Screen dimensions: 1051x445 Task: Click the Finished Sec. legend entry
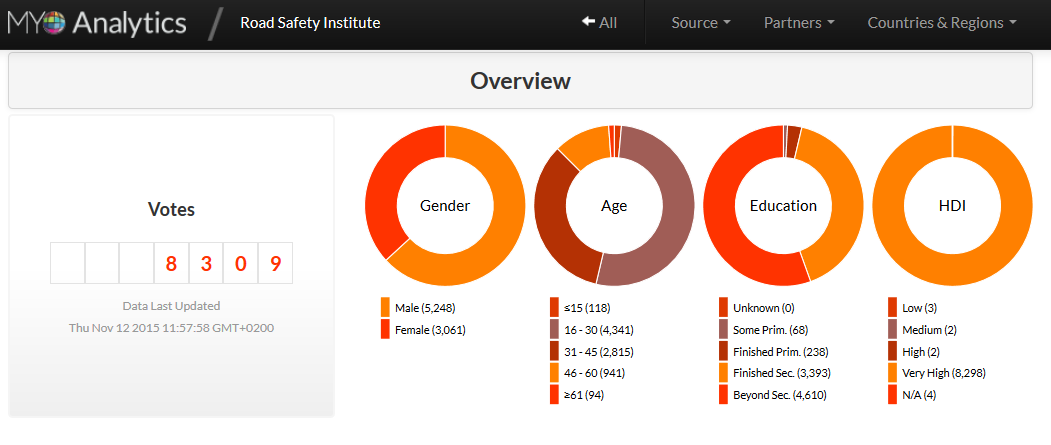[775, 373]
